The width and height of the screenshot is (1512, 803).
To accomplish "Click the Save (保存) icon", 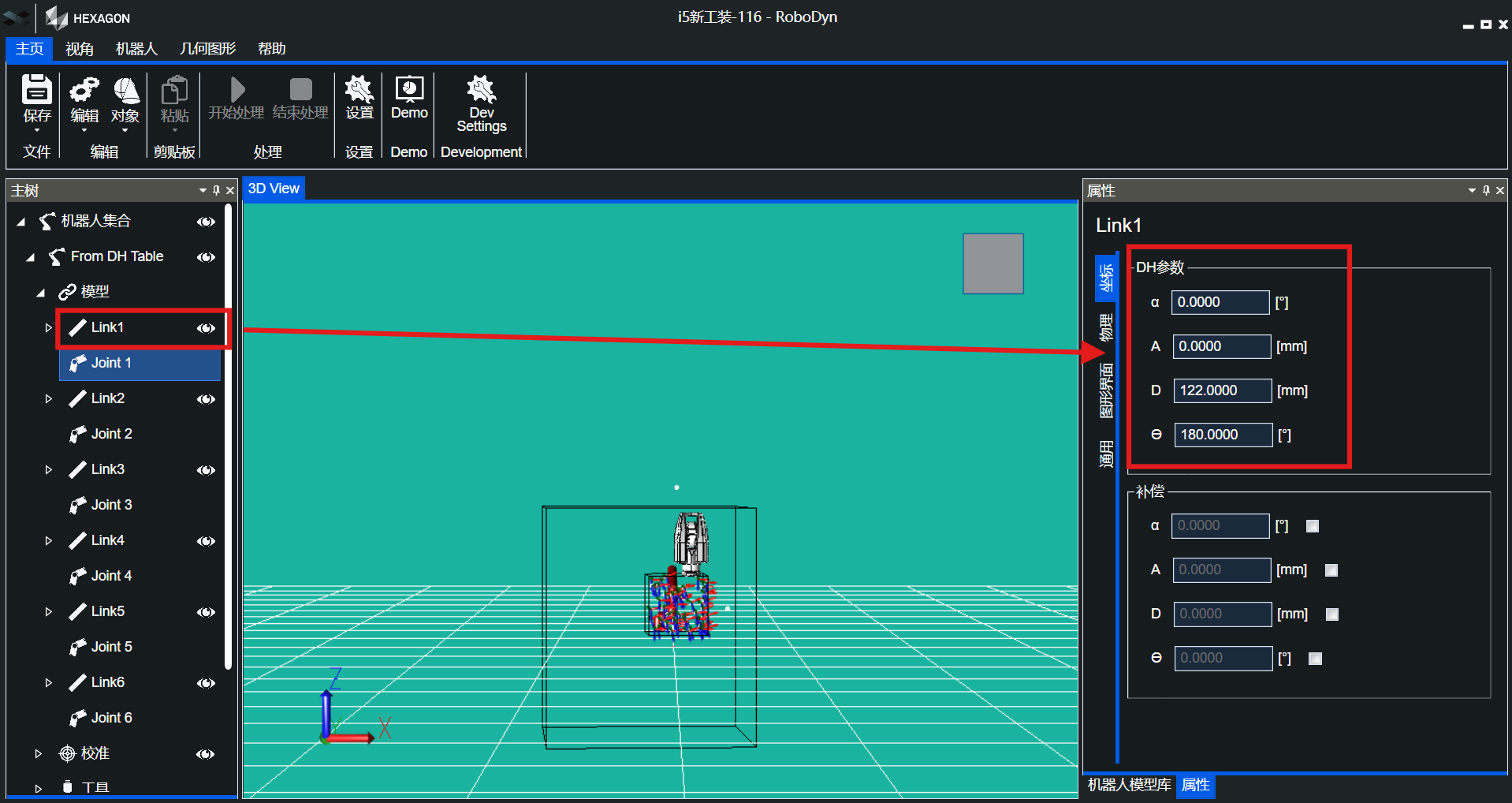I will click(x=36, y=98).
